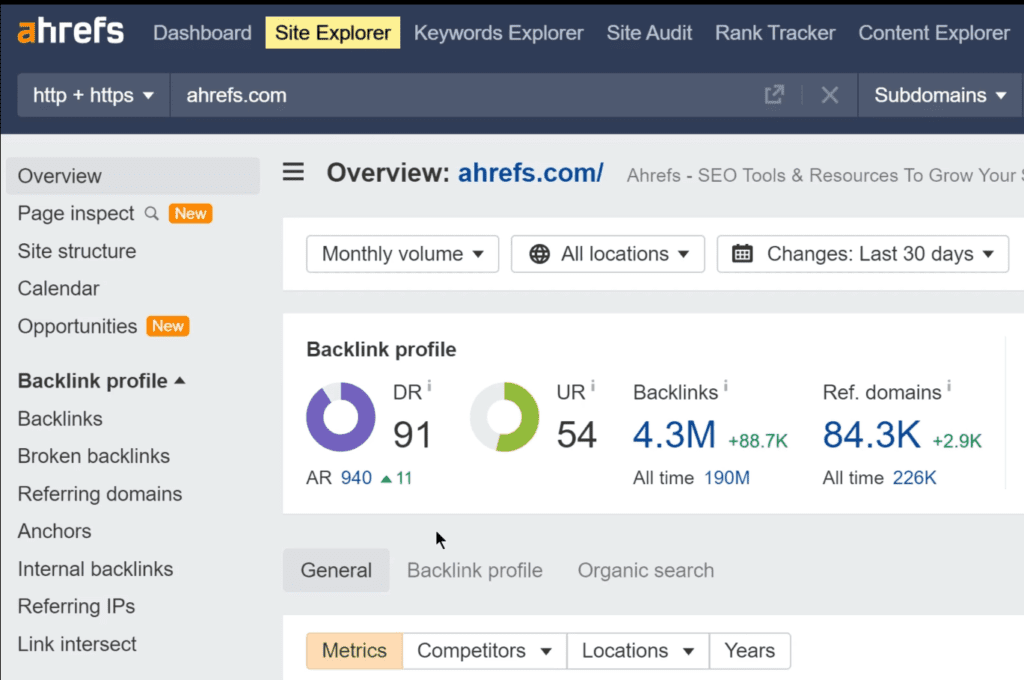Image resolution: width=1024 pixels, height=680 pixels.
Task: Click the globe icon in All locations
Action: click(539, 254)
